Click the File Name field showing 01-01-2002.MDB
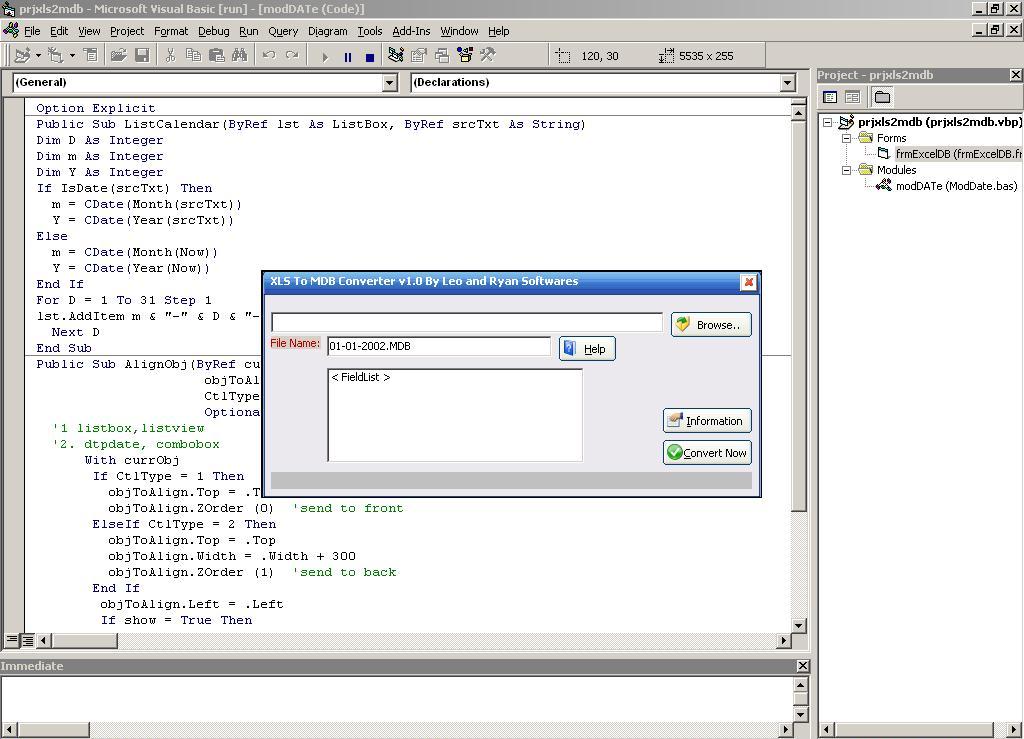 [439, 346]
